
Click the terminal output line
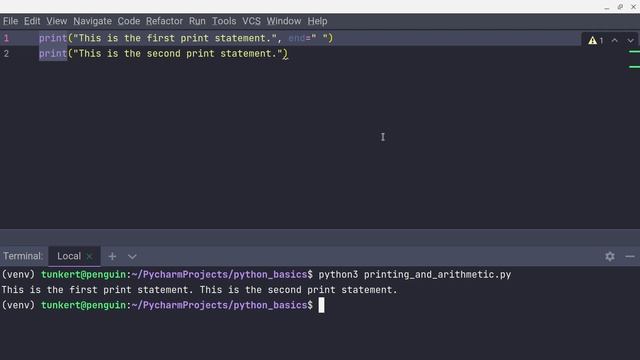[199, 290]
